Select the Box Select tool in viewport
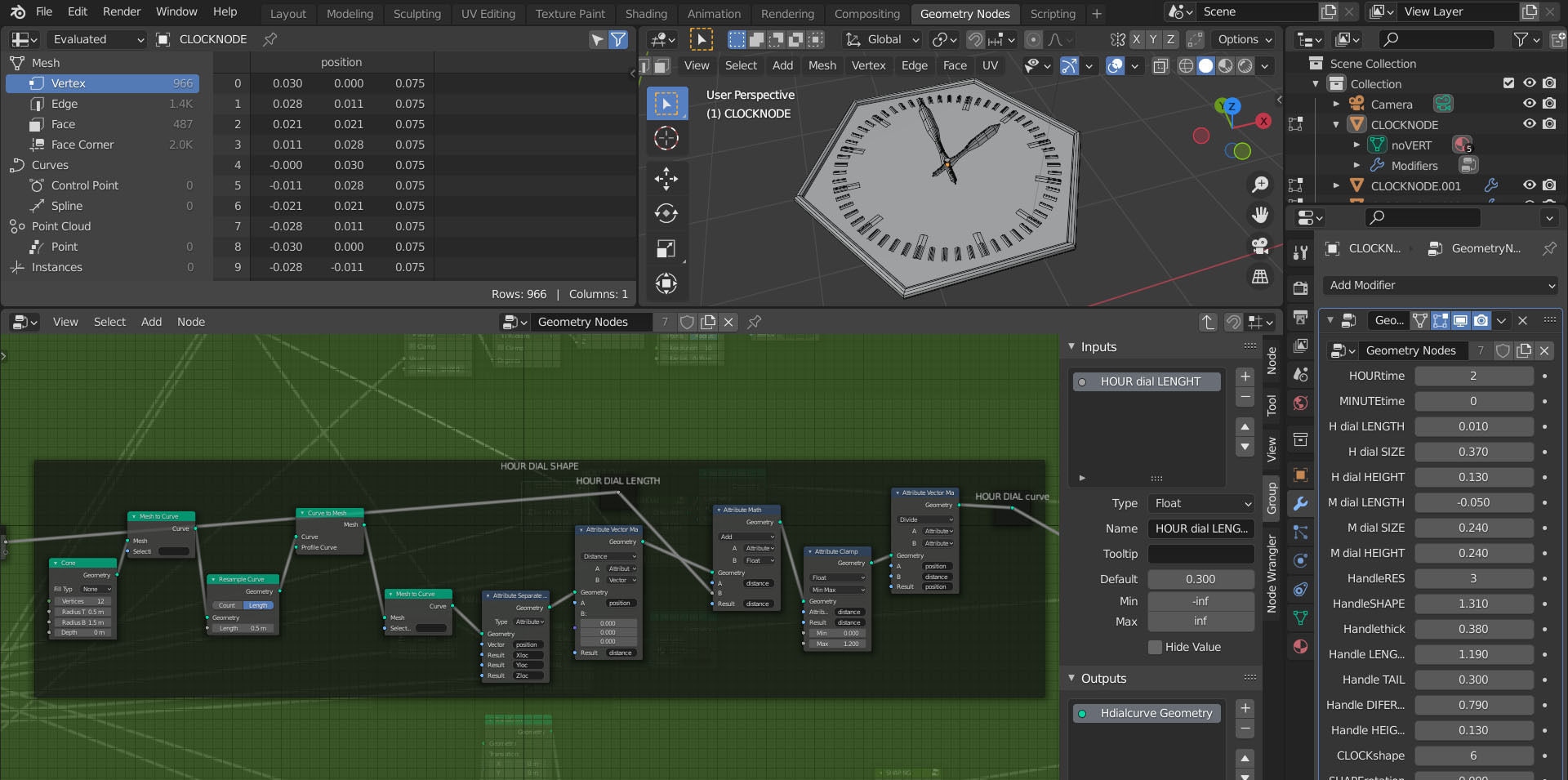Viewport: 1568px width, 780px height. click(666, 104)
